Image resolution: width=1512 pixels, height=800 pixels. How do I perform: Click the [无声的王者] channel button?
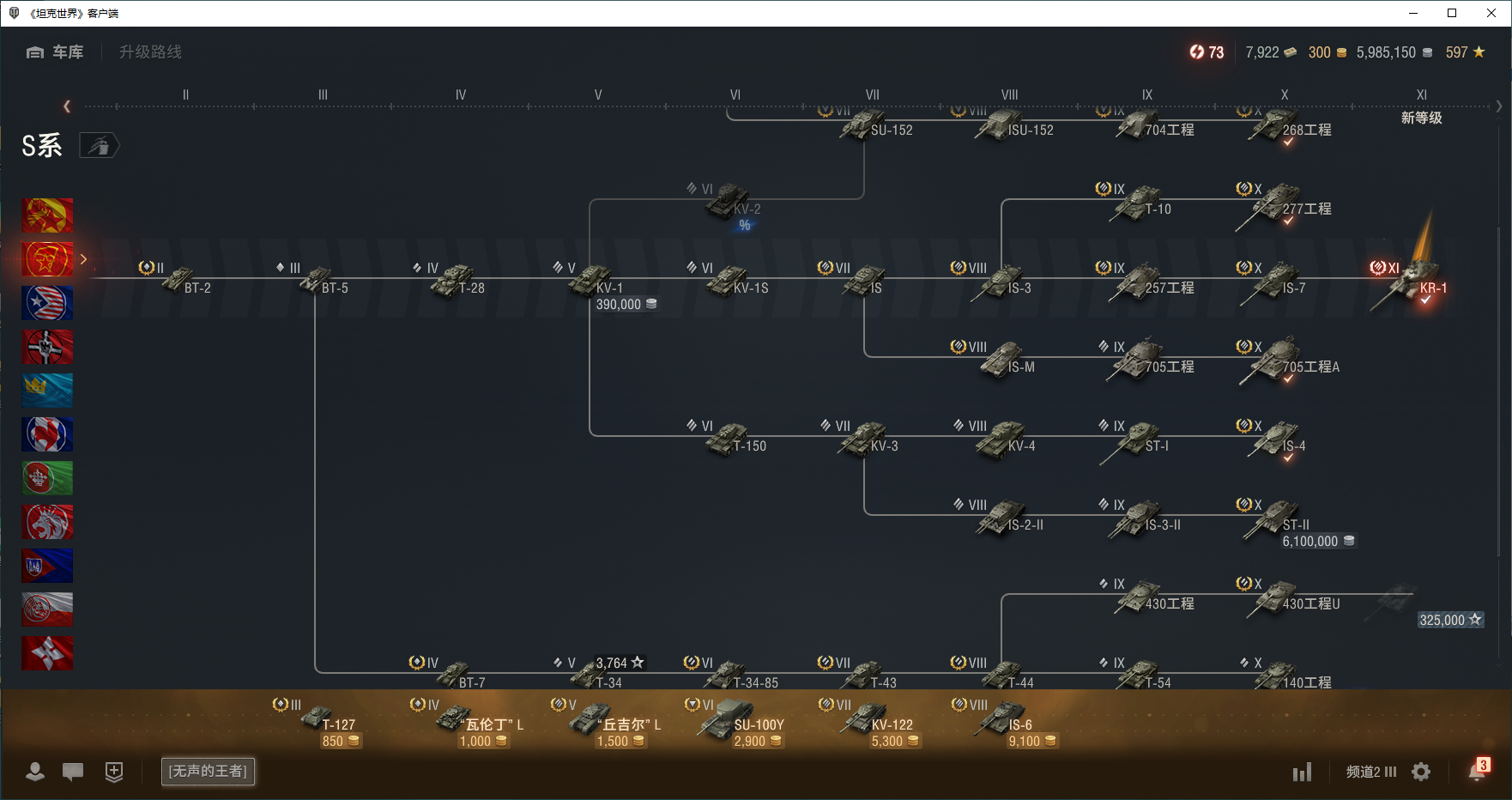click(x=208, y=771)
